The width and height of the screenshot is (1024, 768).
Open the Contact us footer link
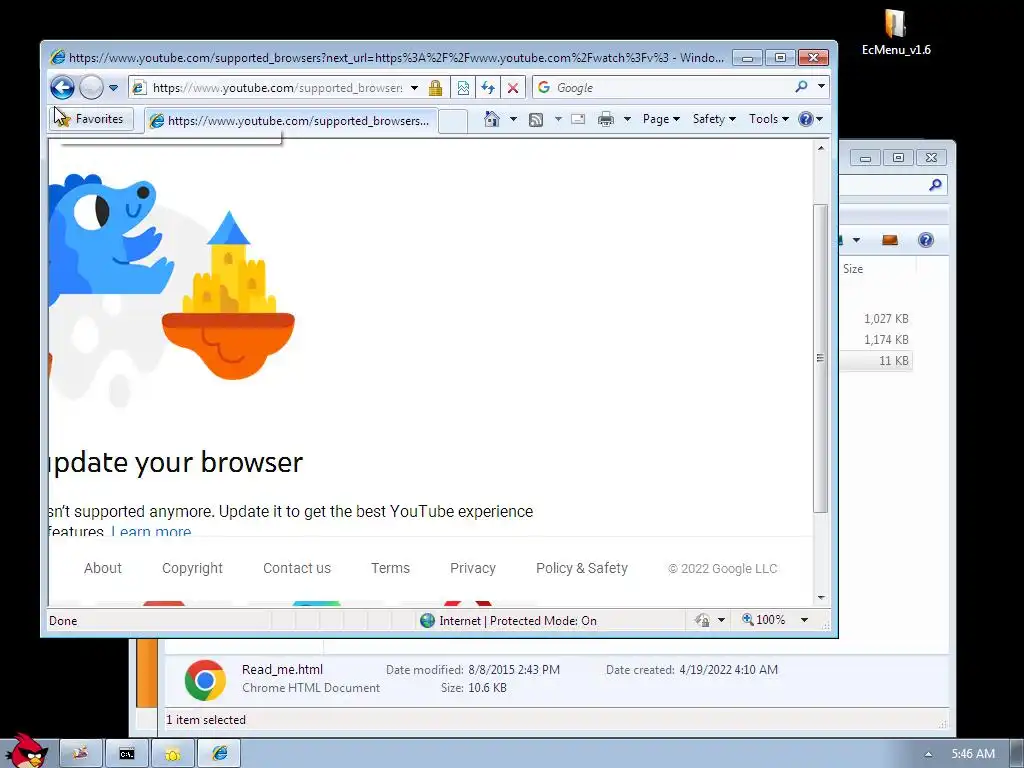[296, 568]
